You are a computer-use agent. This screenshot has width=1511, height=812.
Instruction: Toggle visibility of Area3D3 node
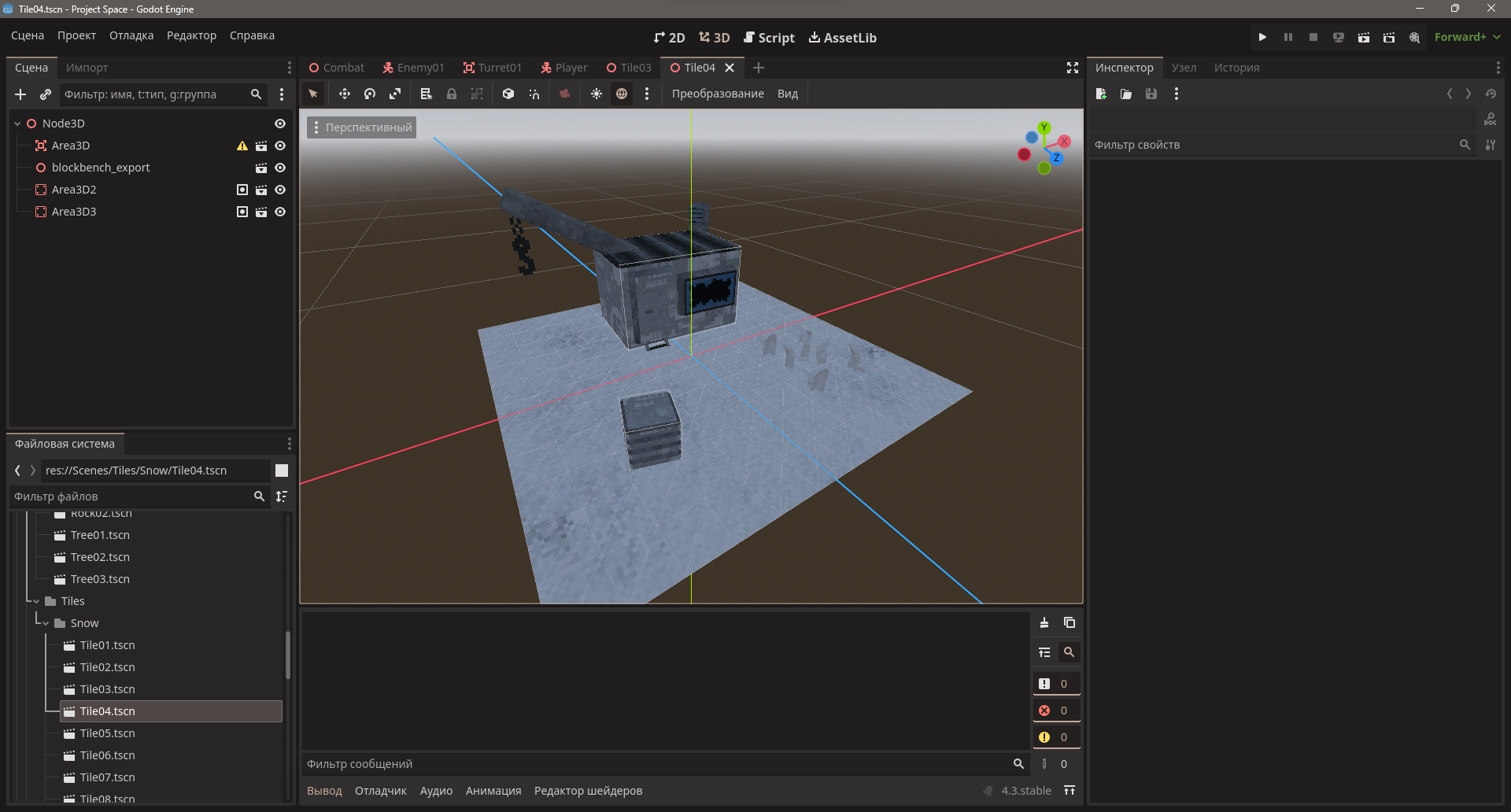(x=280, y=212)
